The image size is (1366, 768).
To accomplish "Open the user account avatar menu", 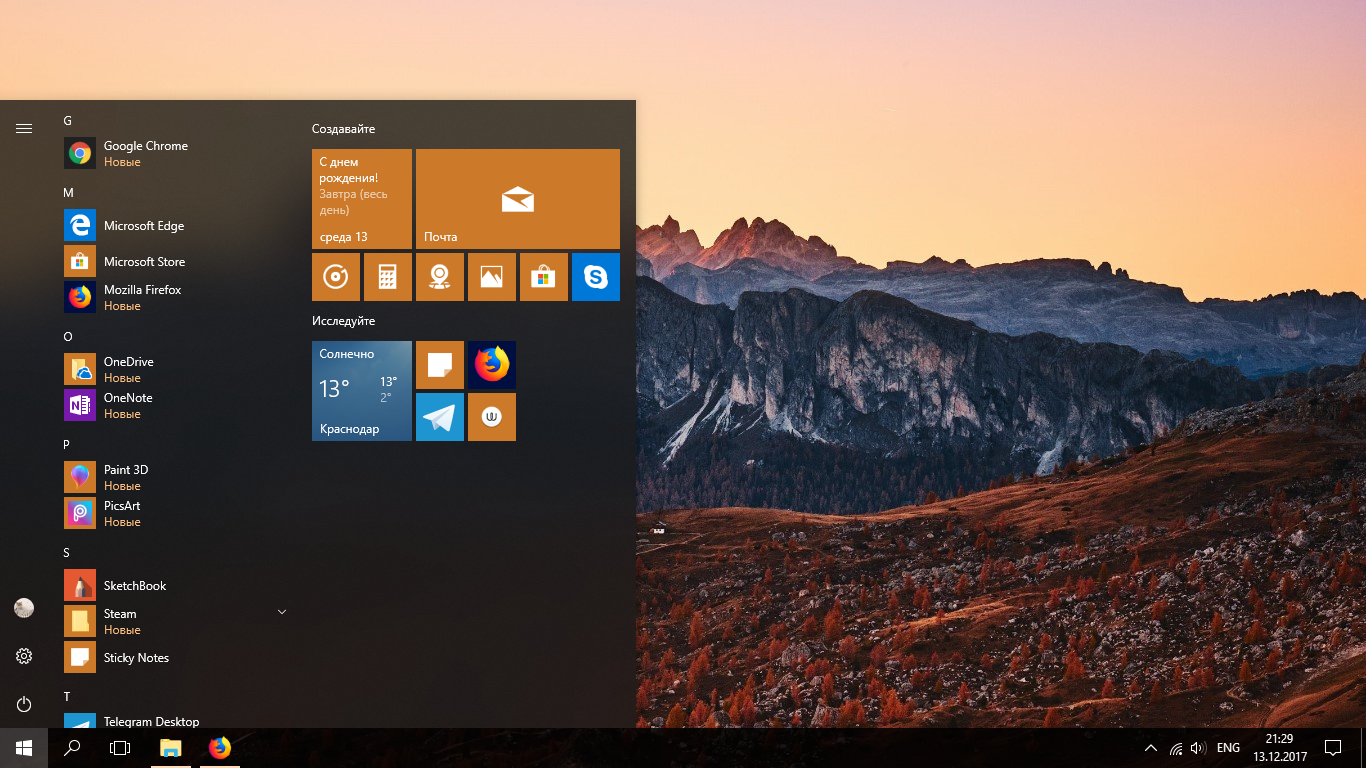I will 24,608.
